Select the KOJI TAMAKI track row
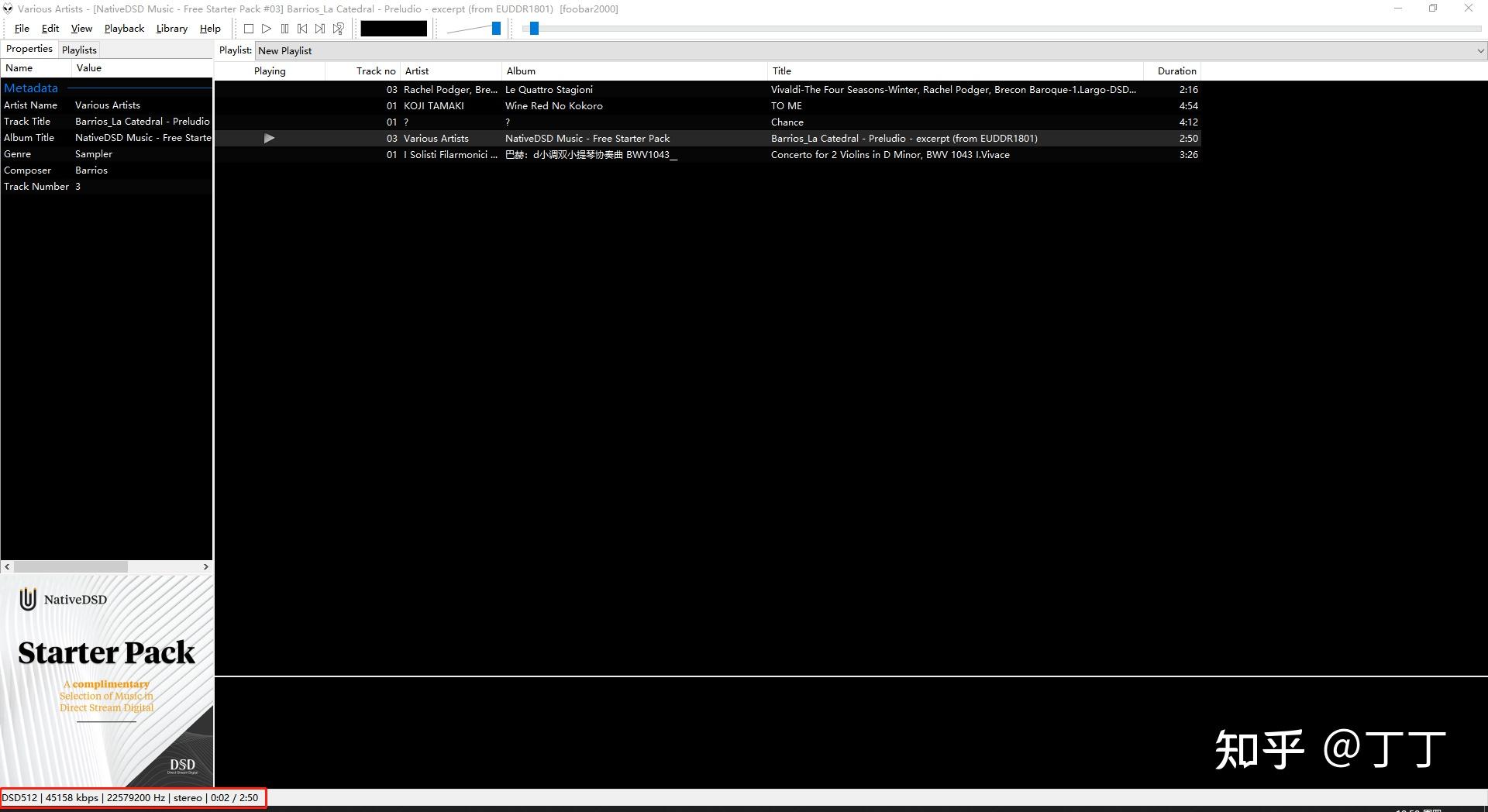This screenshot has height=812, width=1488. 708,106
